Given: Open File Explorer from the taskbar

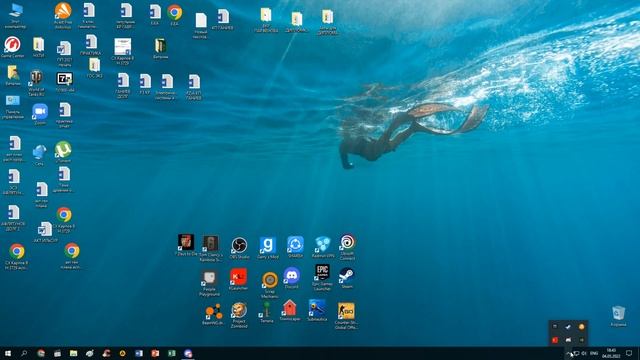Looking at the screenshot, I should [73, 353].
